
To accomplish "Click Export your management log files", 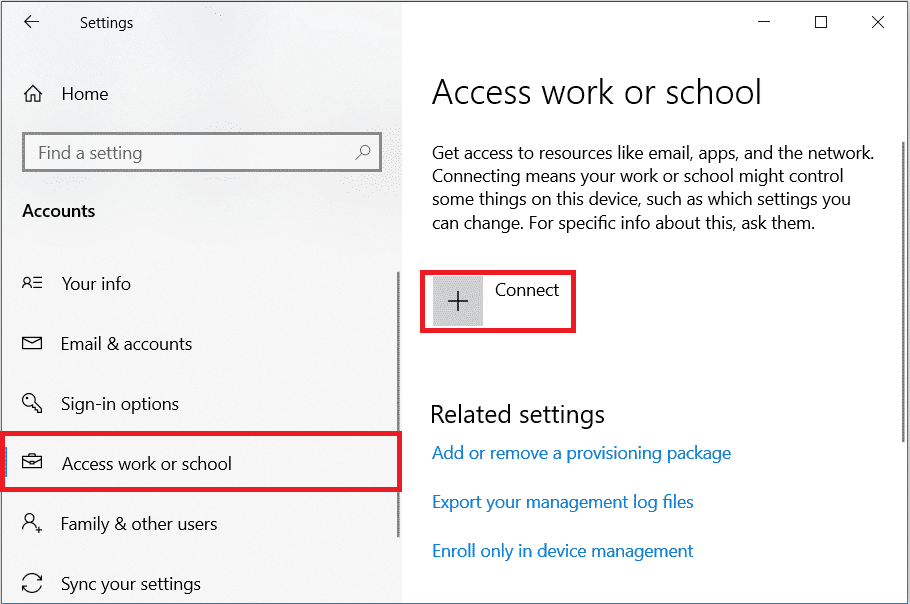I will click(563, 502).
